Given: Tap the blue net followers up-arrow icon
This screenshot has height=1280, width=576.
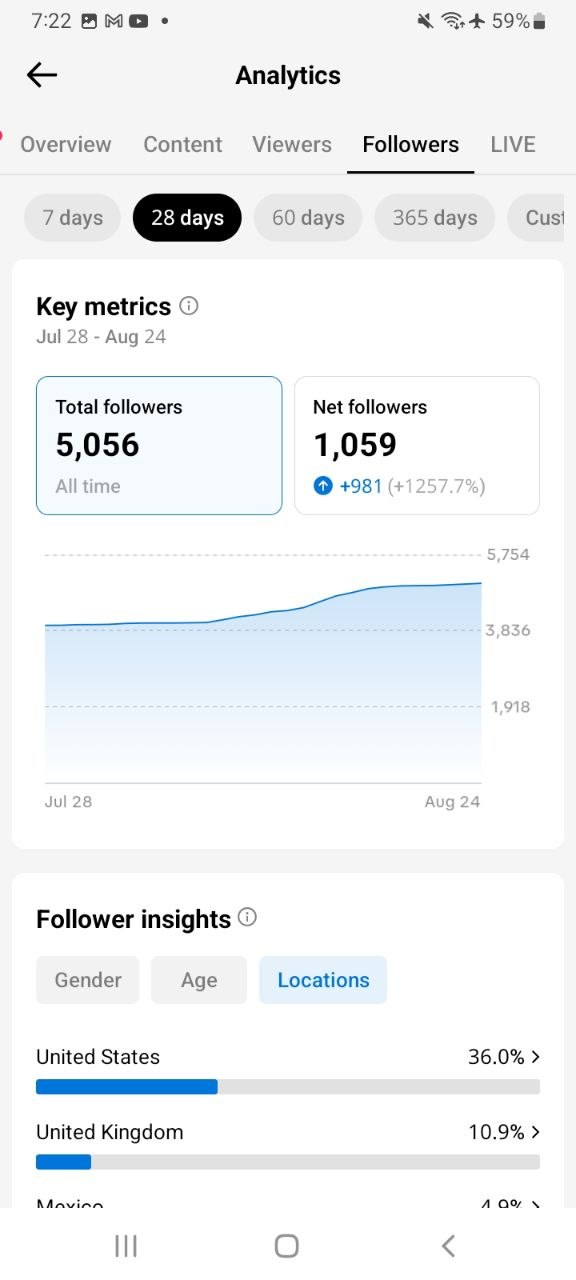Looking at the screenshot, I should [x=323, y=486].
